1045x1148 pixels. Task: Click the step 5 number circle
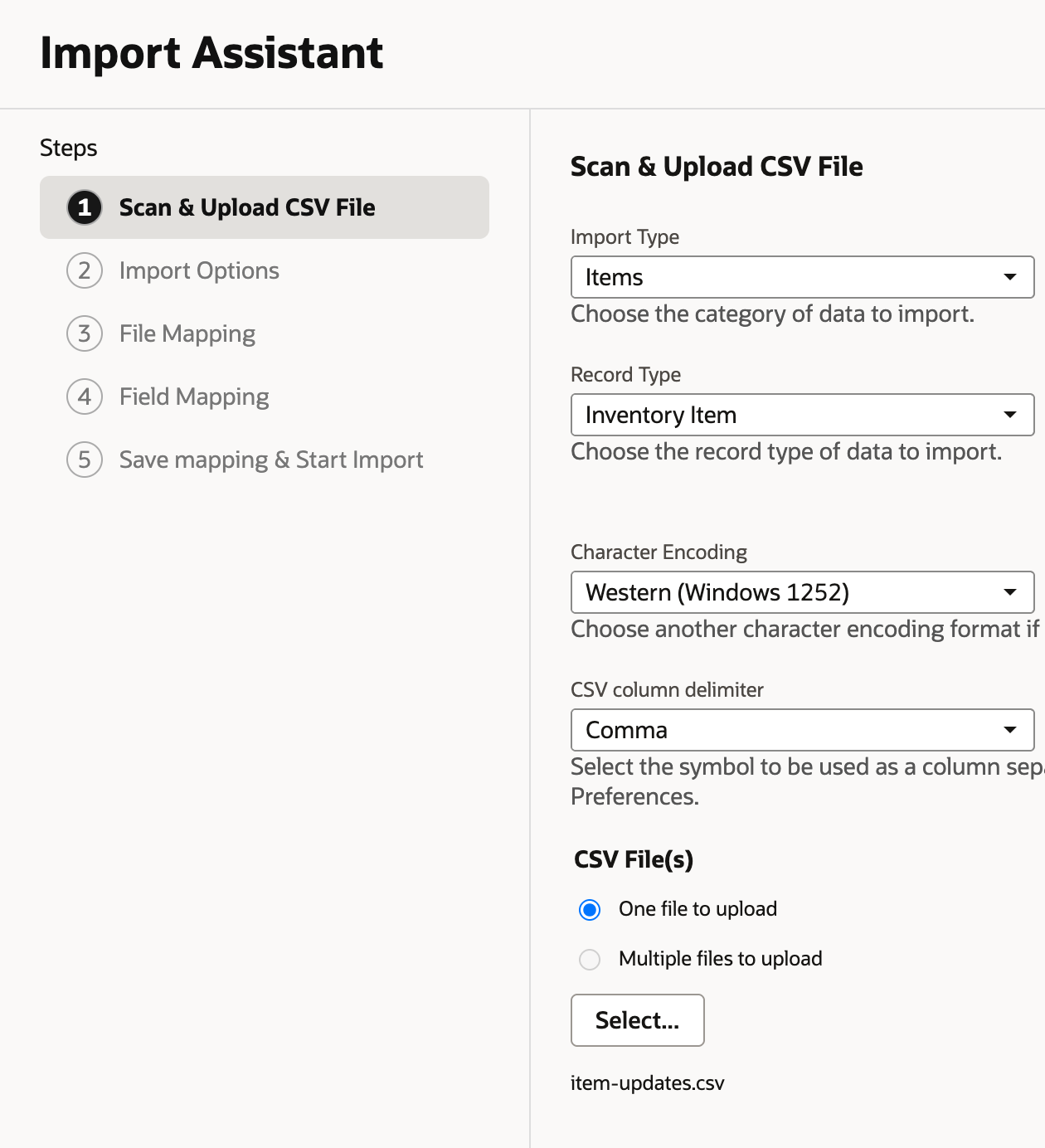click(85, 460)
